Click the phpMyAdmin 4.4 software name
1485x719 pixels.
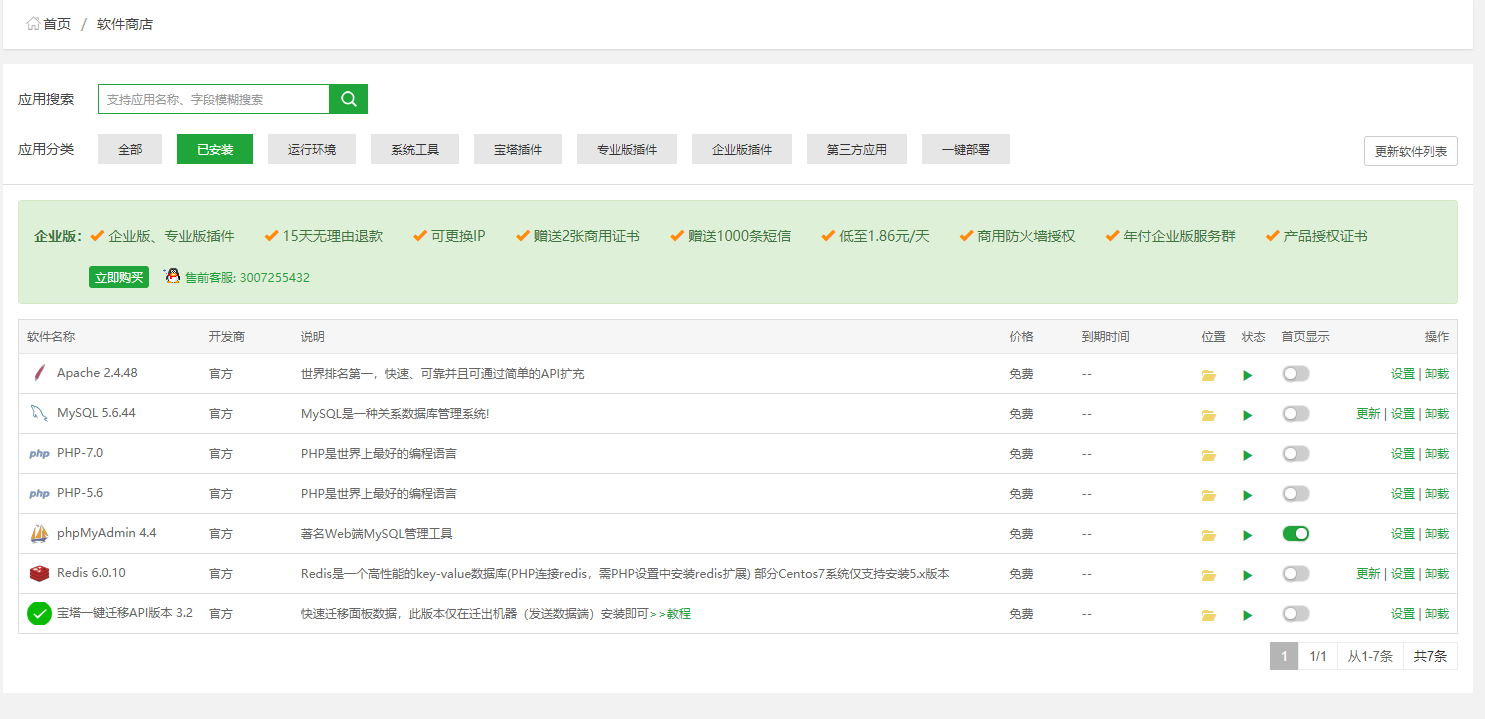tap(107, 533)
